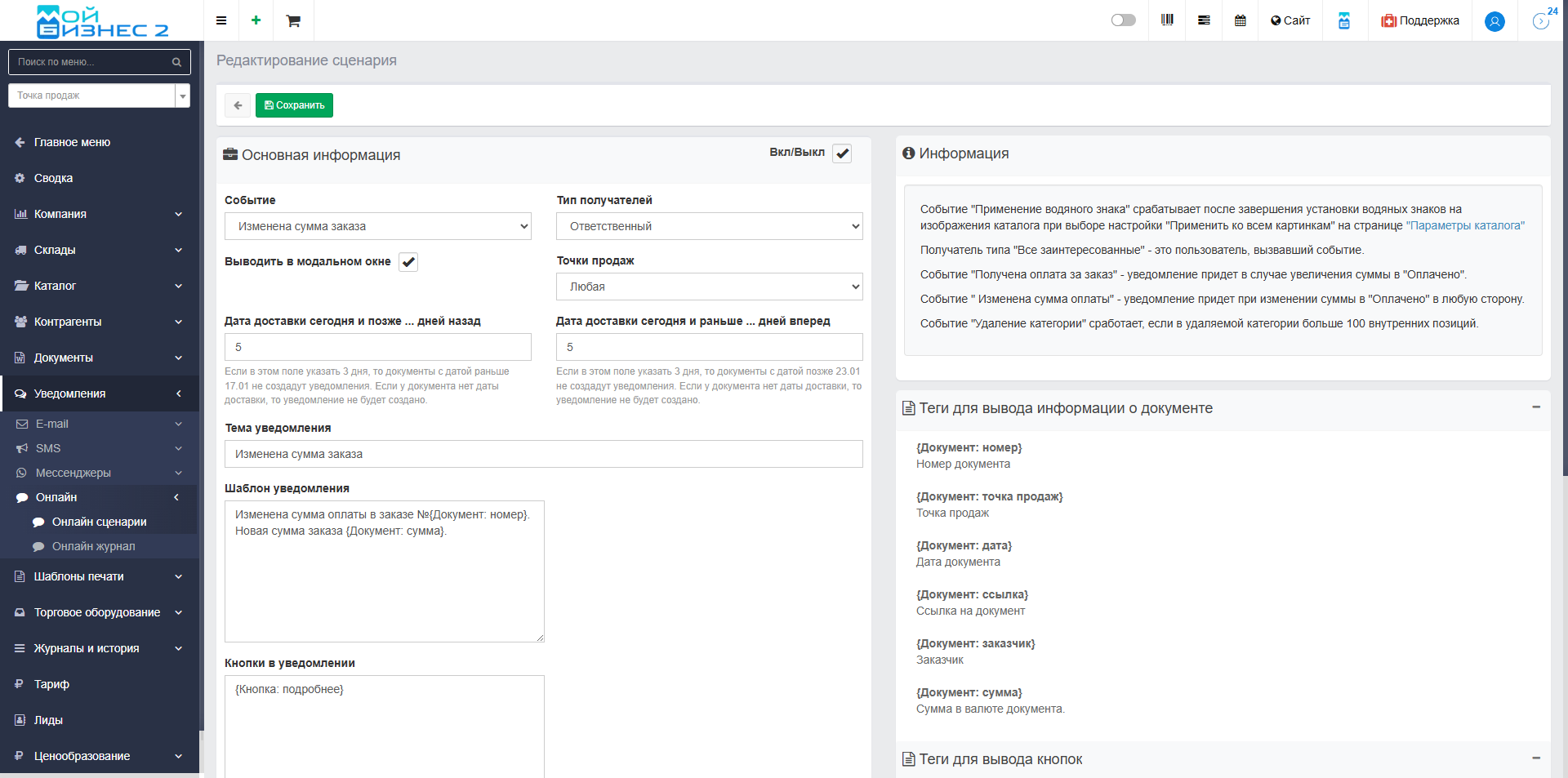Open Онлайн журнал in sidebar
The height and width of the screenshot is (778, 1568).
93,546
